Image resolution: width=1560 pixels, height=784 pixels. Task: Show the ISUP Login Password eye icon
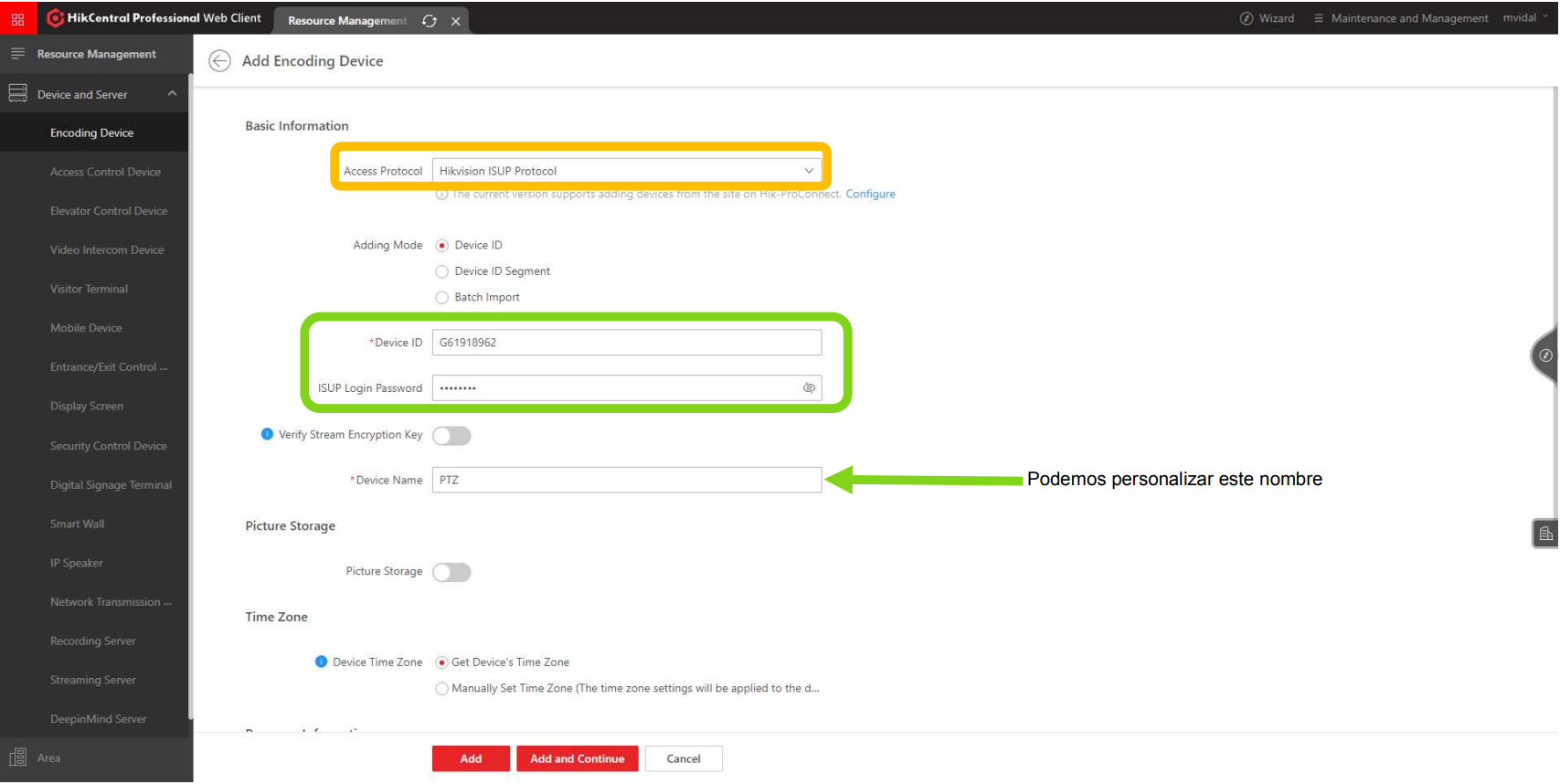coord(809,388)
